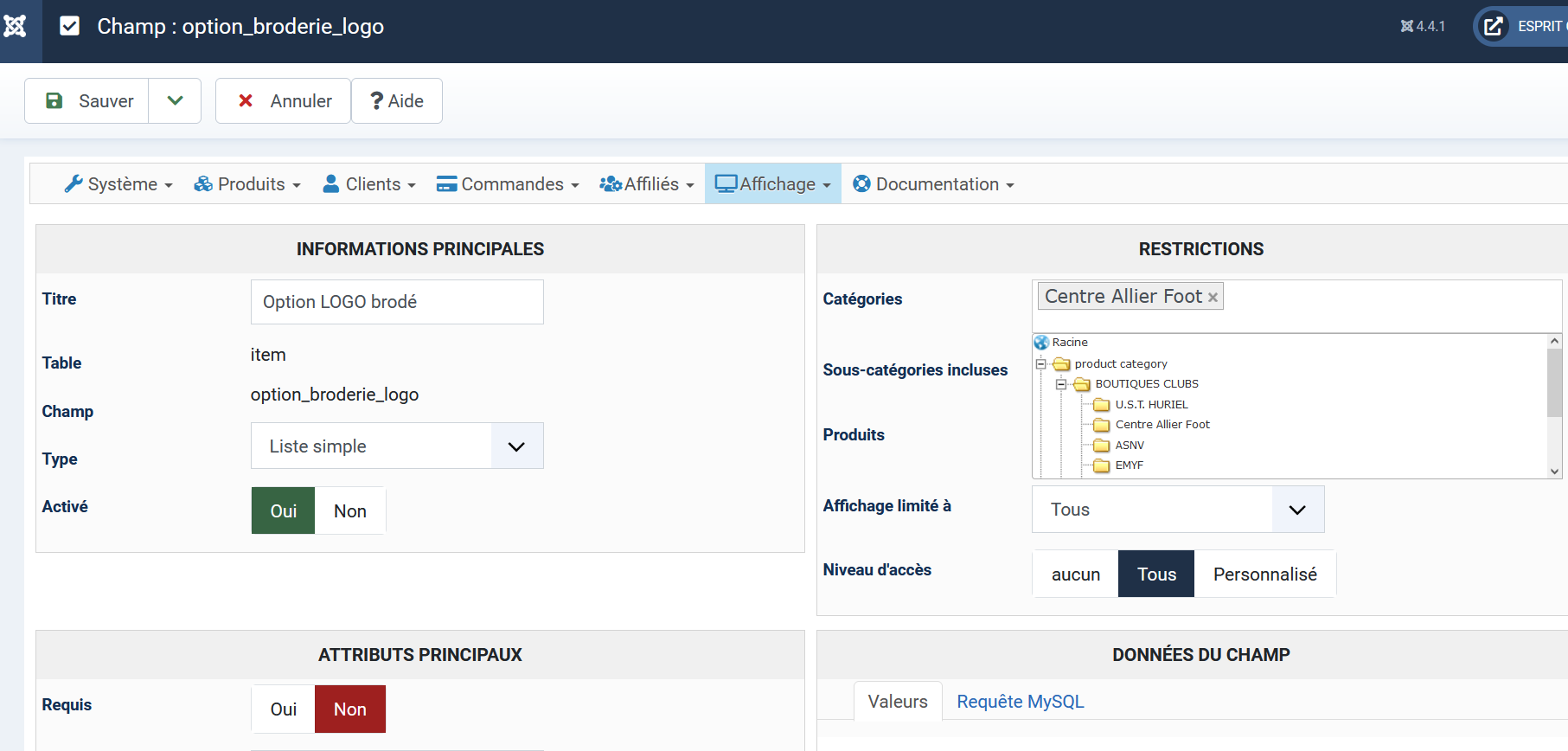Switch to the Requête MySQL tab
The height and width of the screenshot is (751, 1568).
[x=1020, y=702]
